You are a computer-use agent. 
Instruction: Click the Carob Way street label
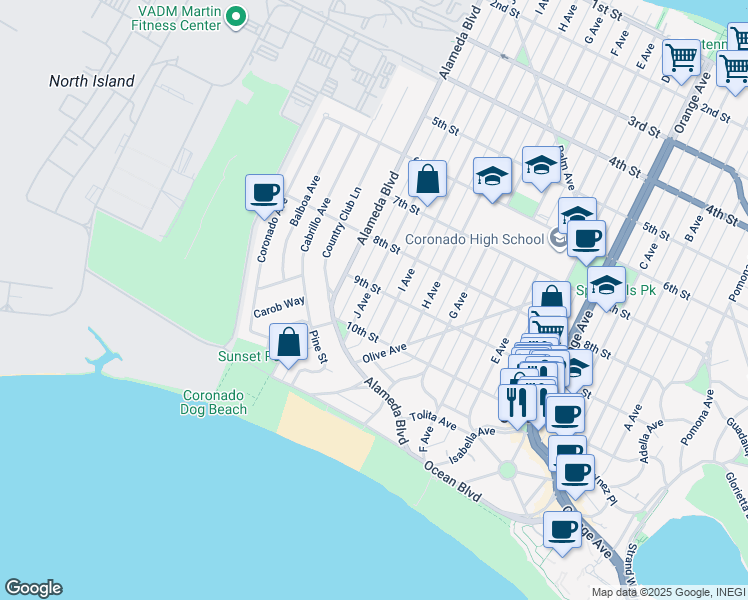[279, 308]
